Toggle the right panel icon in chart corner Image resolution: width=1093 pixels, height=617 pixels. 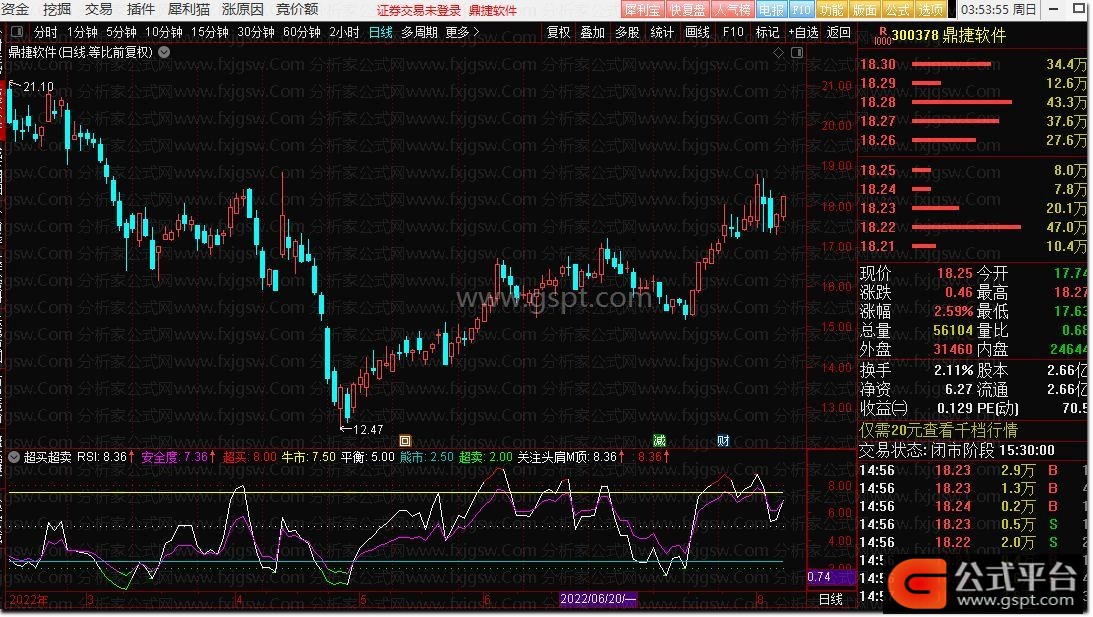click(797, 52)
